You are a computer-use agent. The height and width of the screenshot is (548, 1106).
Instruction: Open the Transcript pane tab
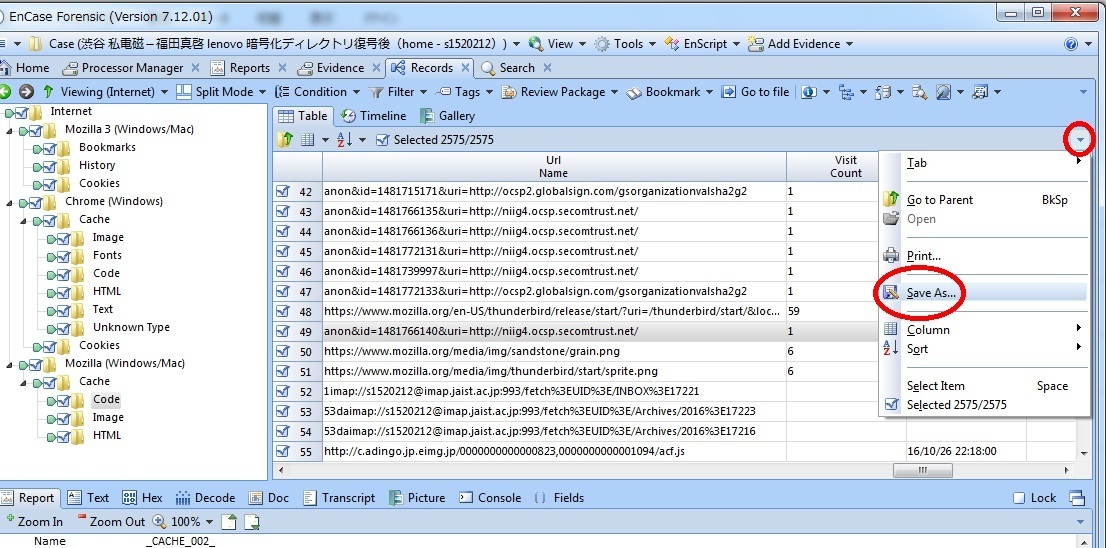(x=339, y=498)
